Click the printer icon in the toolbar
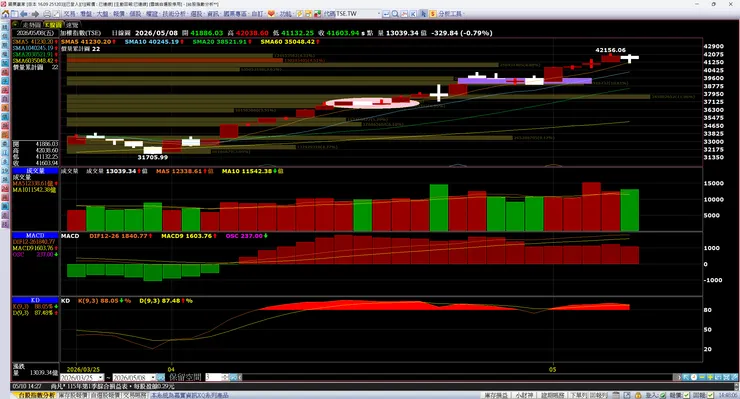The height and width of the screenshot is (399, 740). 47,14
